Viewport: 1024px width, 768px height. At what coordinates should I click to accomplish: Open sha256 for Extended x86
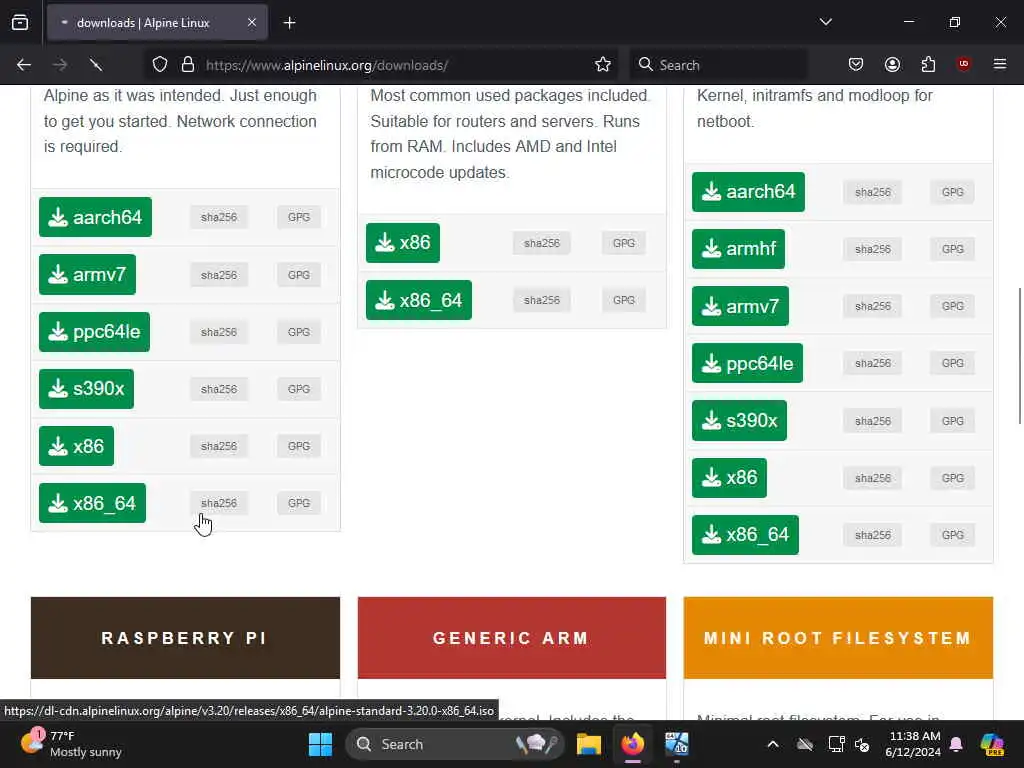pyautogui.click(x=541, y=243)
